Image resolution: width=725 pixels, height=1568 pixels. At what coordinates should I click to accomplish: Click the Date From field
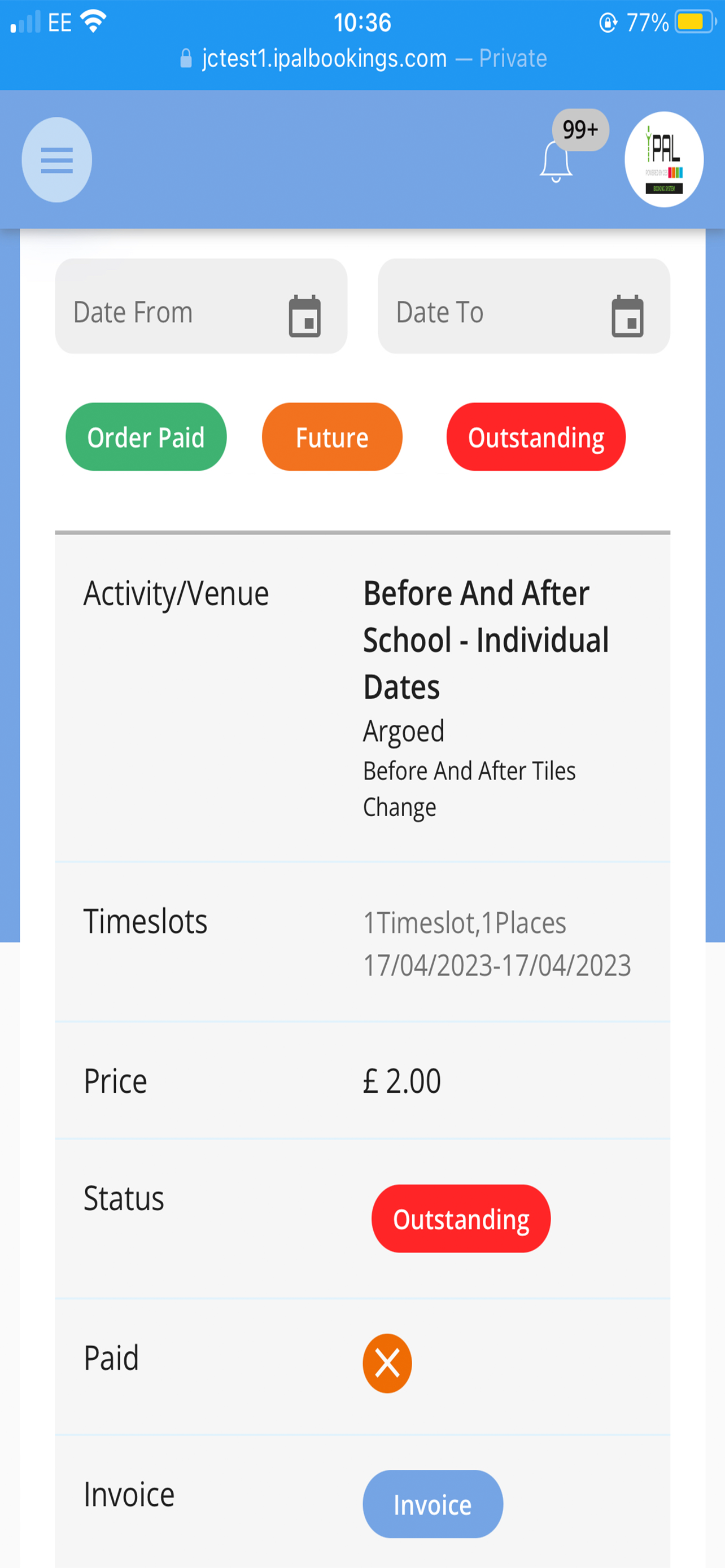pyautogui.click(x=201, y=306)
